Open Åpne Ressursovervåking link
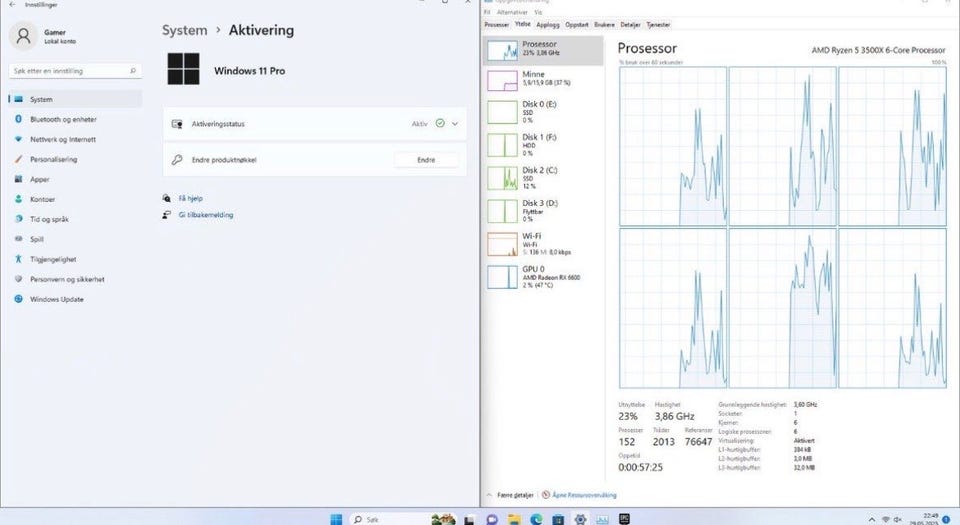960x525 pixels. 584,495
